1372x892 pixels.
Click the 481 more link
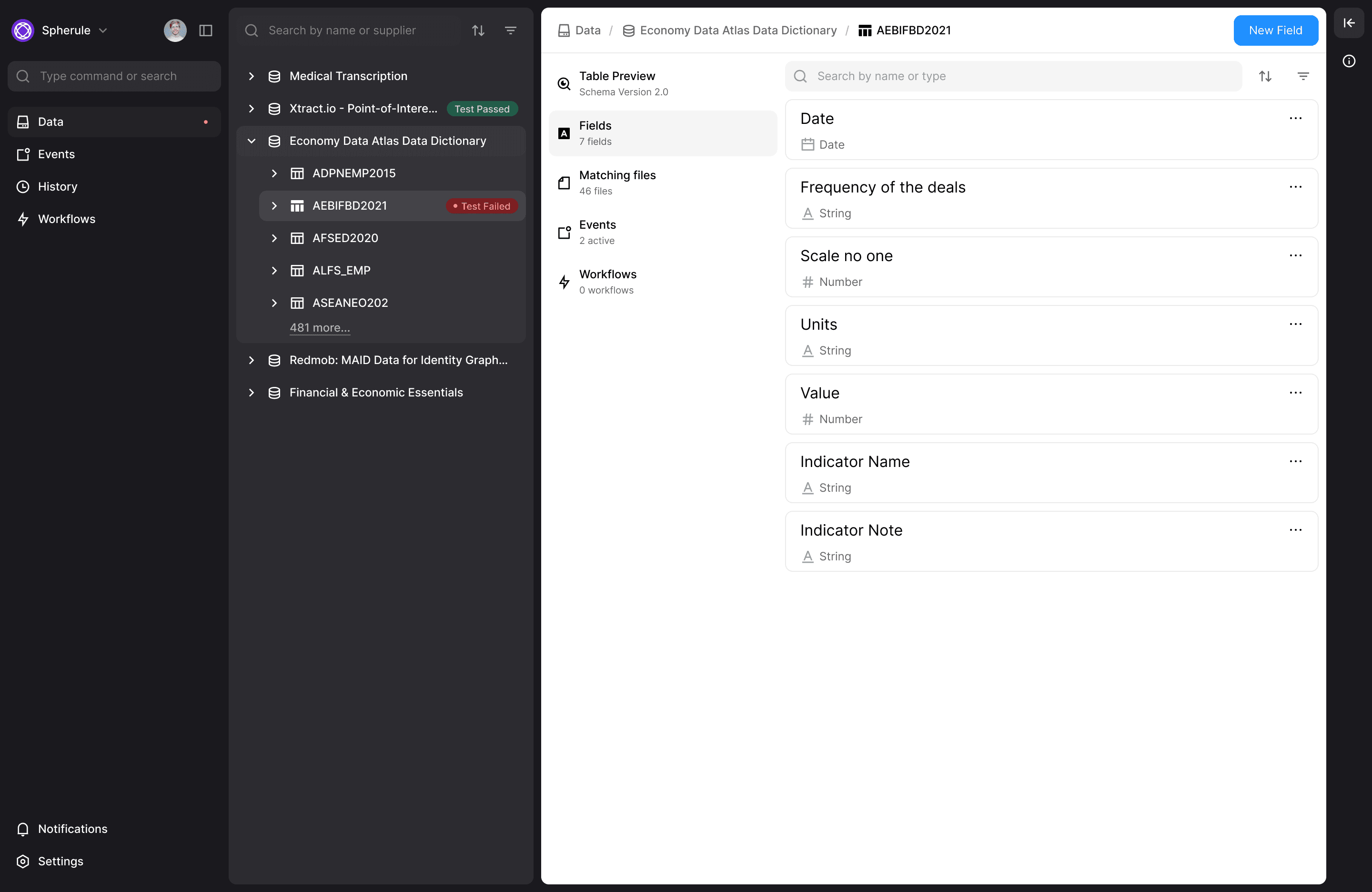click(x=319, y=327)
